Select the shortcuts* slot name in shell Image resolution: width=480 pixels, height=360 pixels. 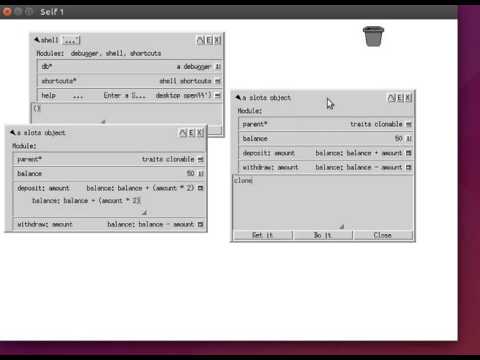(x=59, y=81)
